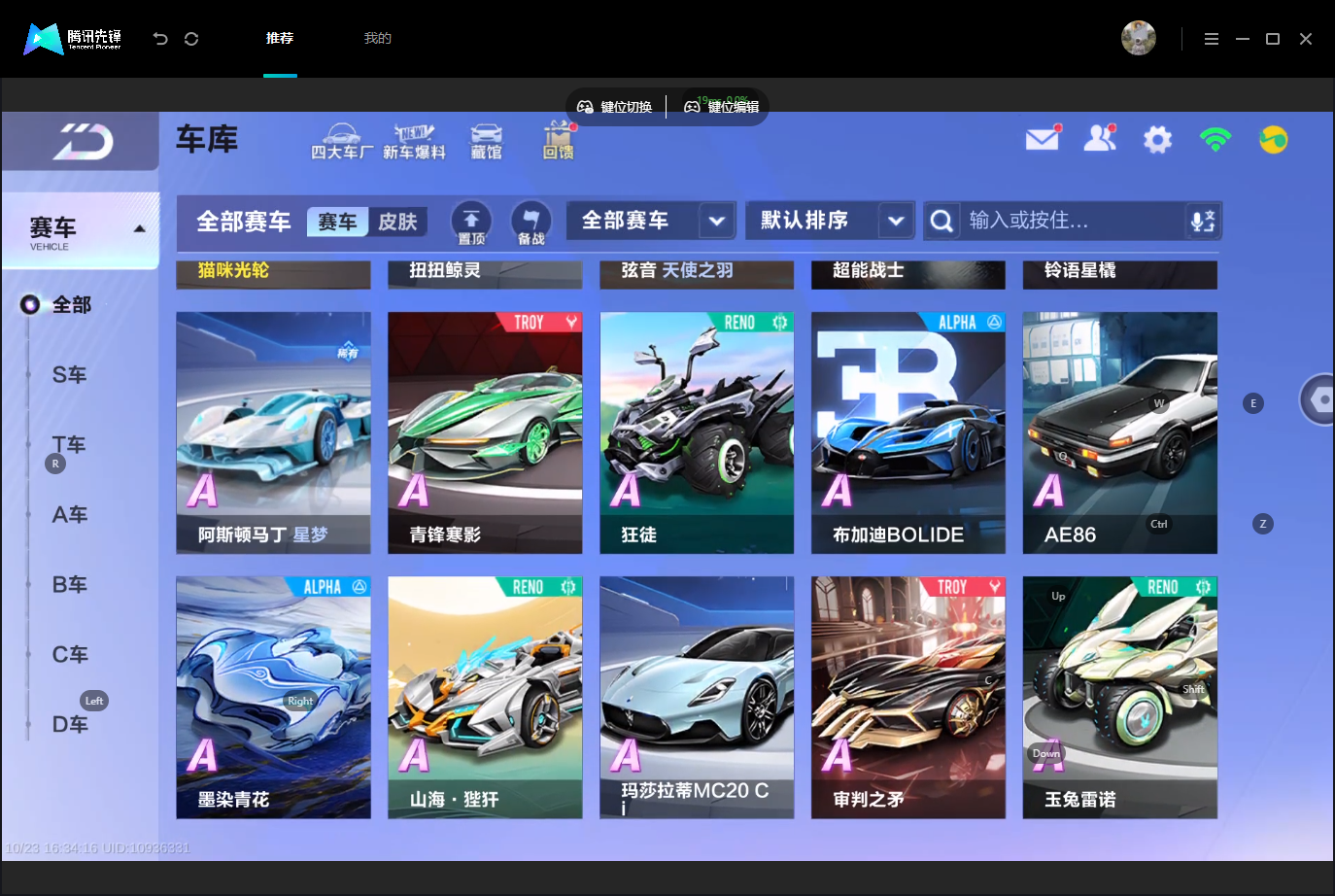Open the 新车爆料 new car news icon

pyautogui.click(x=414, y=142)
